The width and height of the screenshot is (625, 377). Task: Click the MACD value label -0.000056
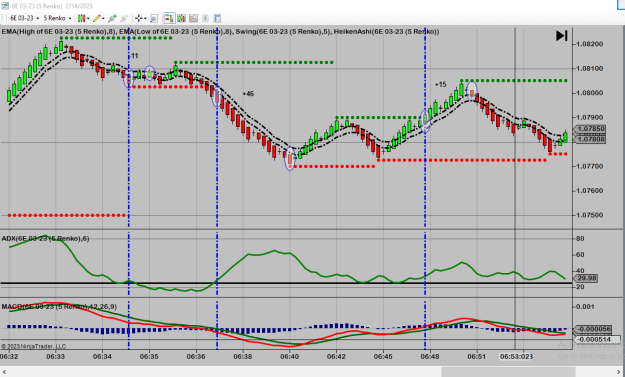point(593,329)
